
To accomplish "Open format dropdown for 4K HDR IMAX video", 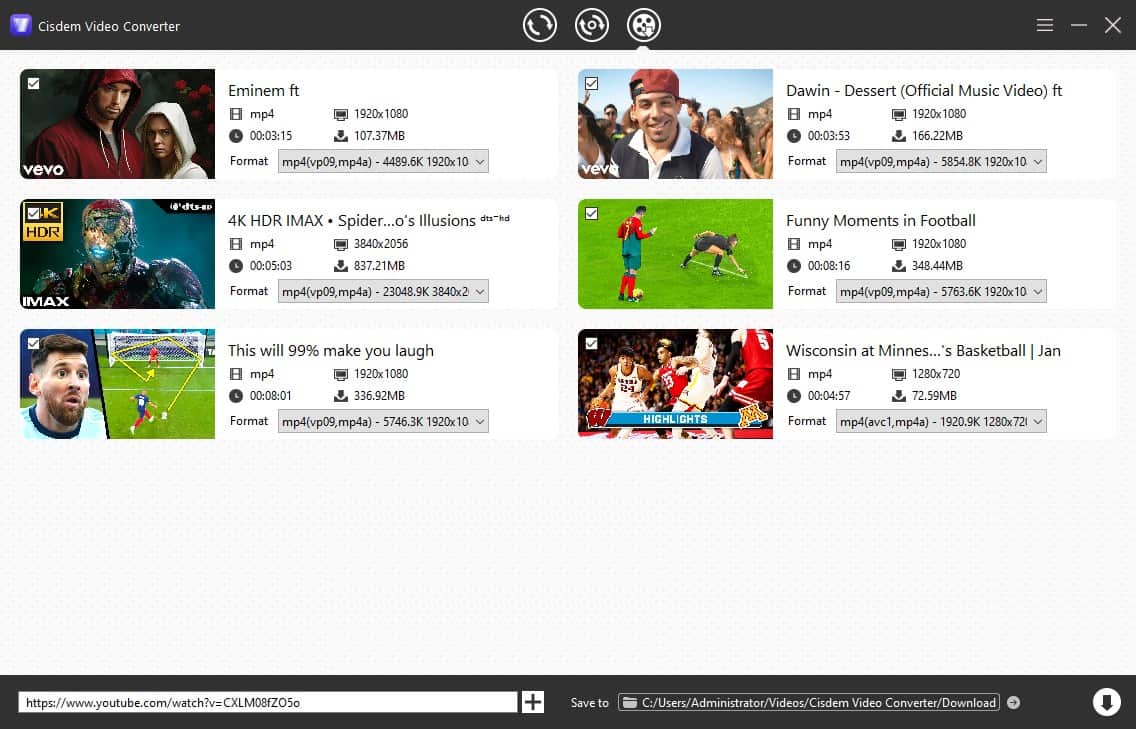I will click(x=383, y=292).
